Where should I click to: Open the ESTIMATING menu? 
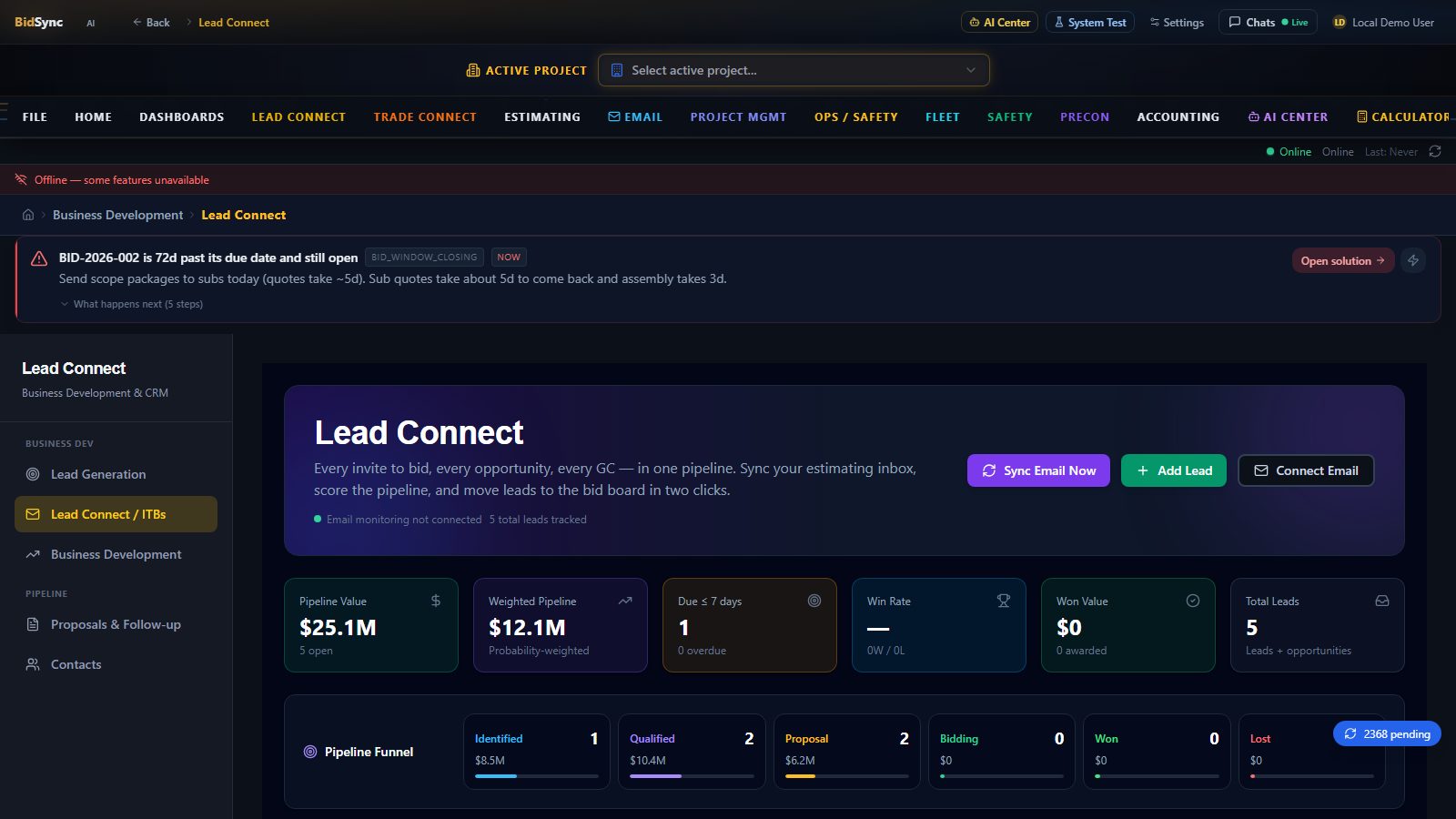pos(542,116)
